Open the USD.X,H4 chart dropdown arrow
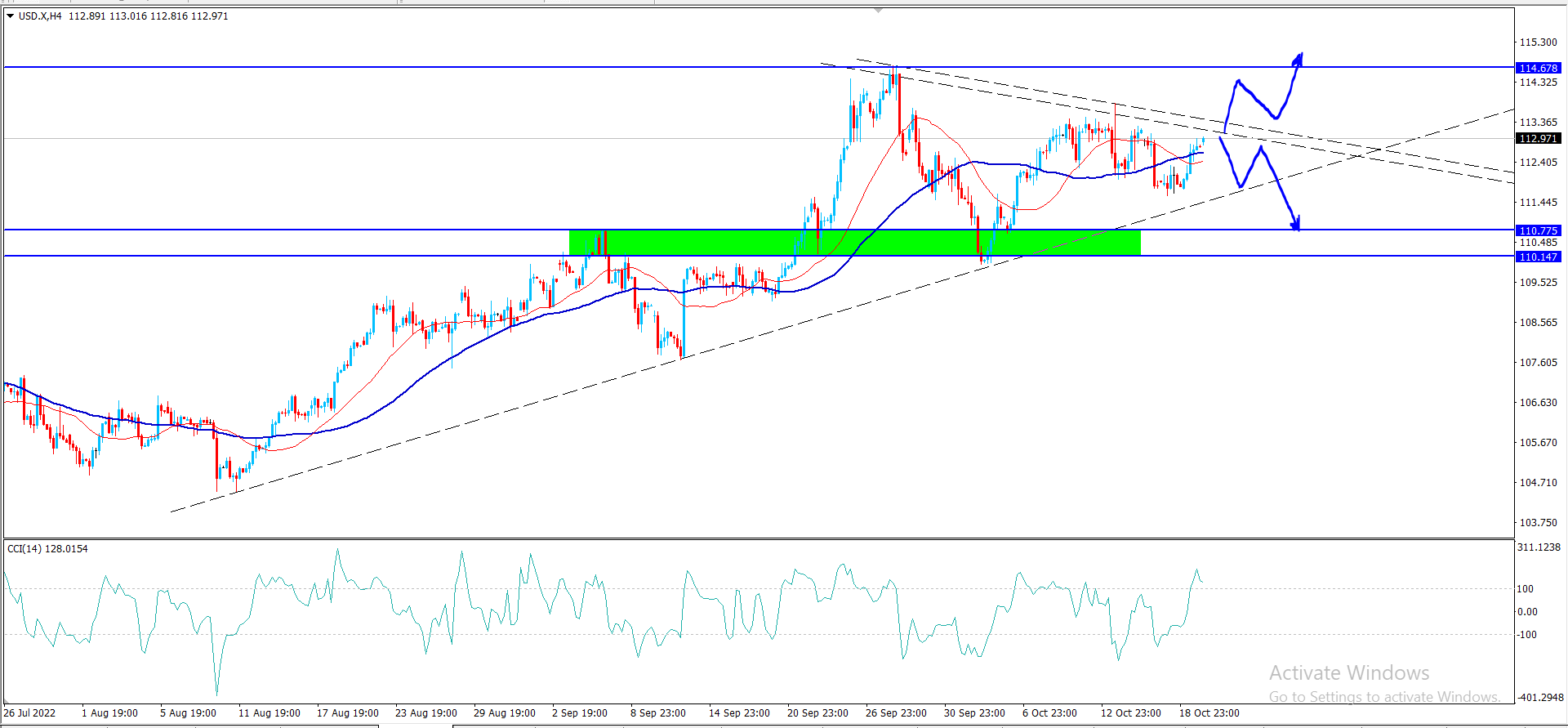Viewport: 1568px width, 728px height. (x=11, y=16)
